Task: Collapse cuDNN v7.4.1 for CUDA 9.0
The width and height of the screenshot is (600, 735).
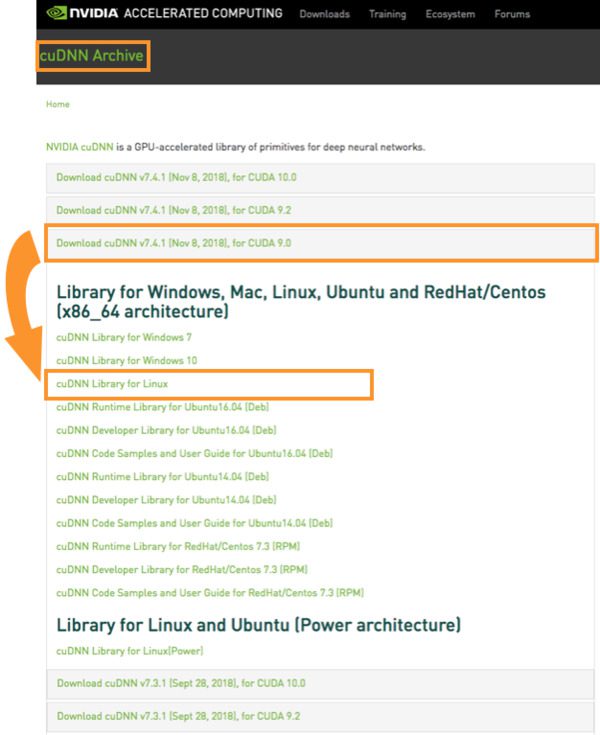Action: (x=320, y=243)
